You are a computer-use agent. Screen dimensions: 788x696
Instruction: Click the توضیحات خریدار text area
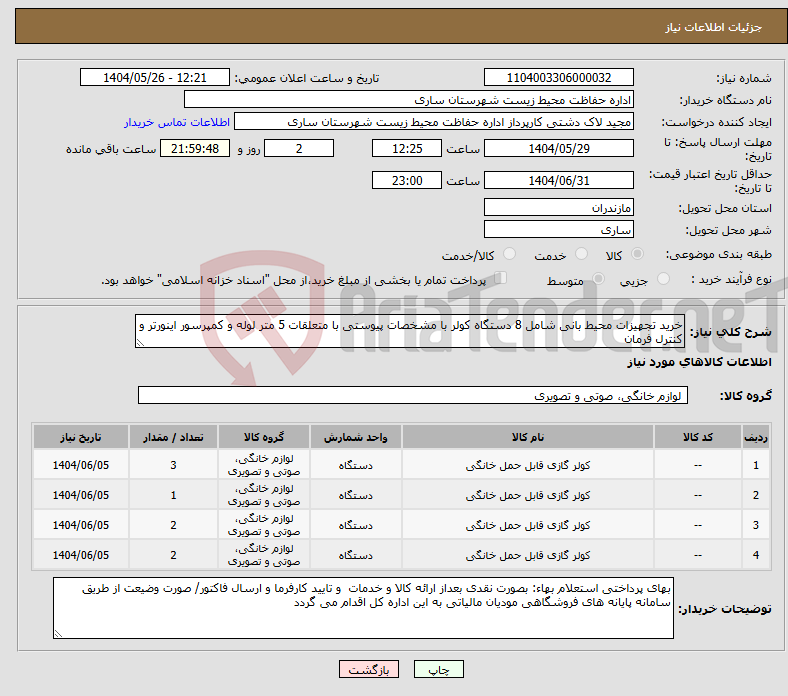click(363, 607)
